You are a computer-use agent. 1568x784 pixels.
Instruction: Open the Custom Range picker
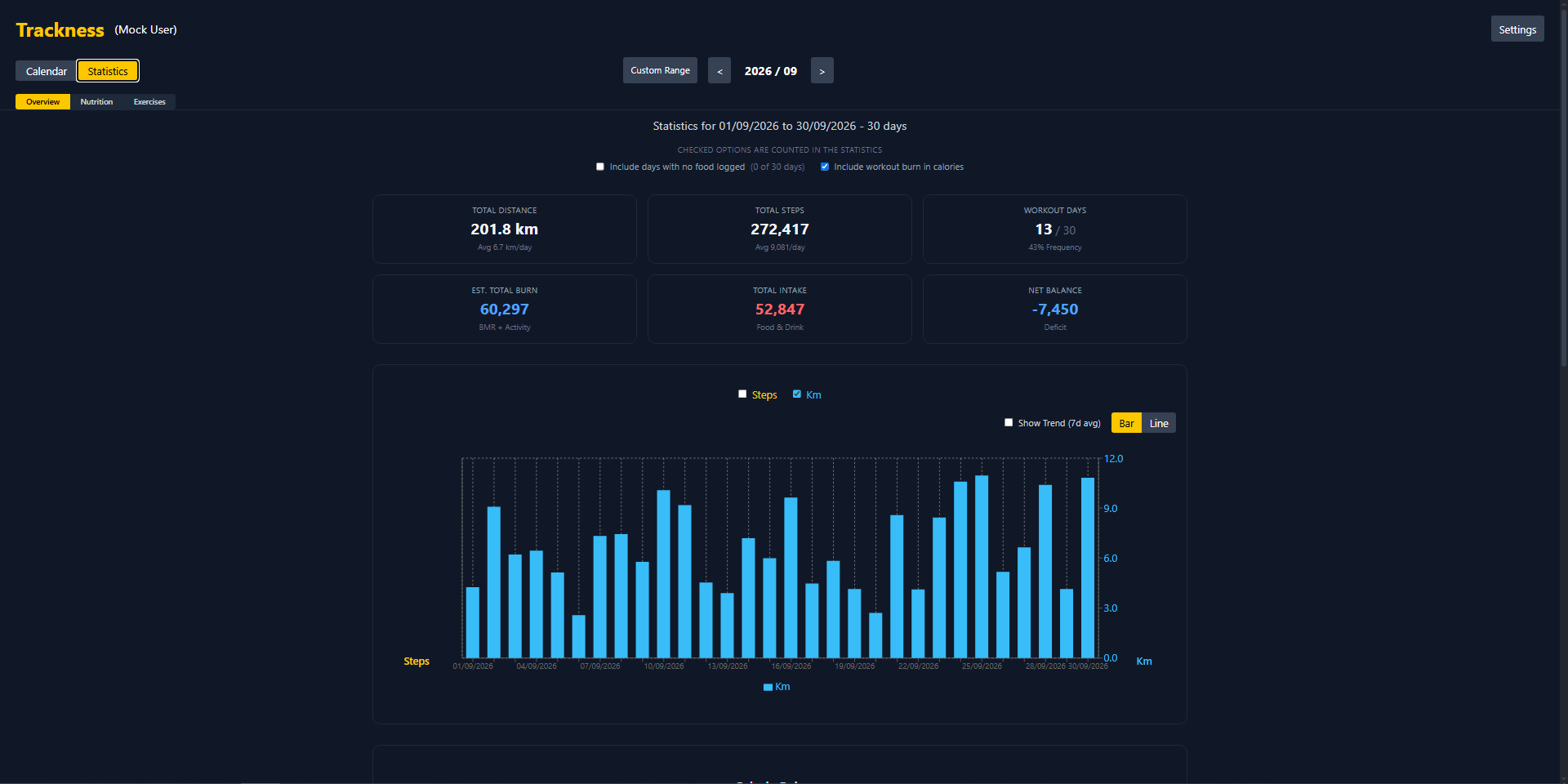pyautogui.click(x=660, y=70)
